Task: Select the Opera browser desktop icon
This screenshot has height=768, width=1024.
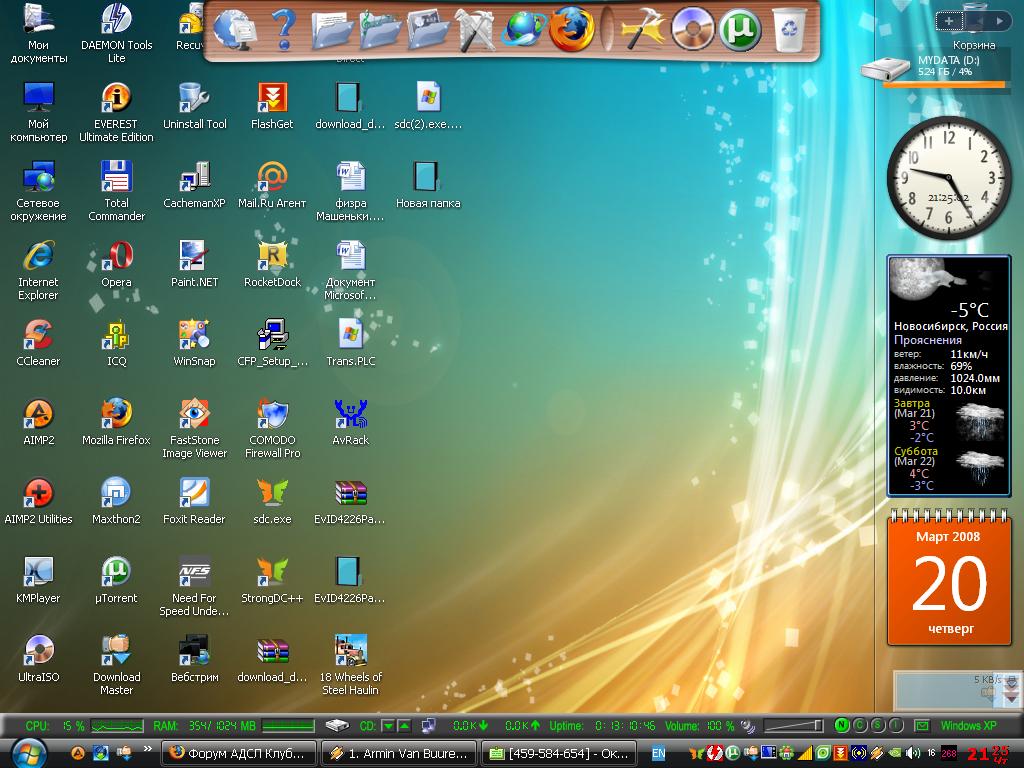Action: 117,256
